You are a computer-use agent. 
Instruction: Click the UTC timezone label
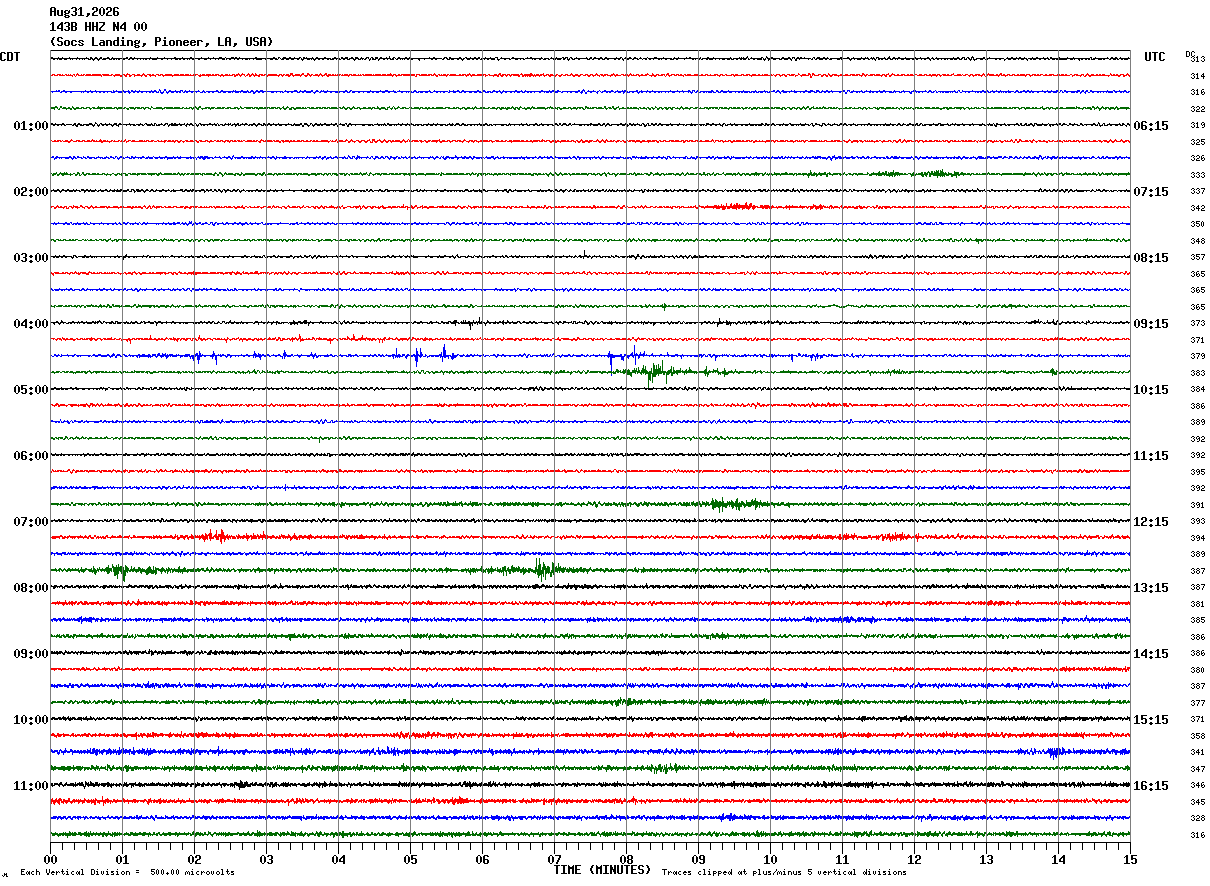[1155, 57]
